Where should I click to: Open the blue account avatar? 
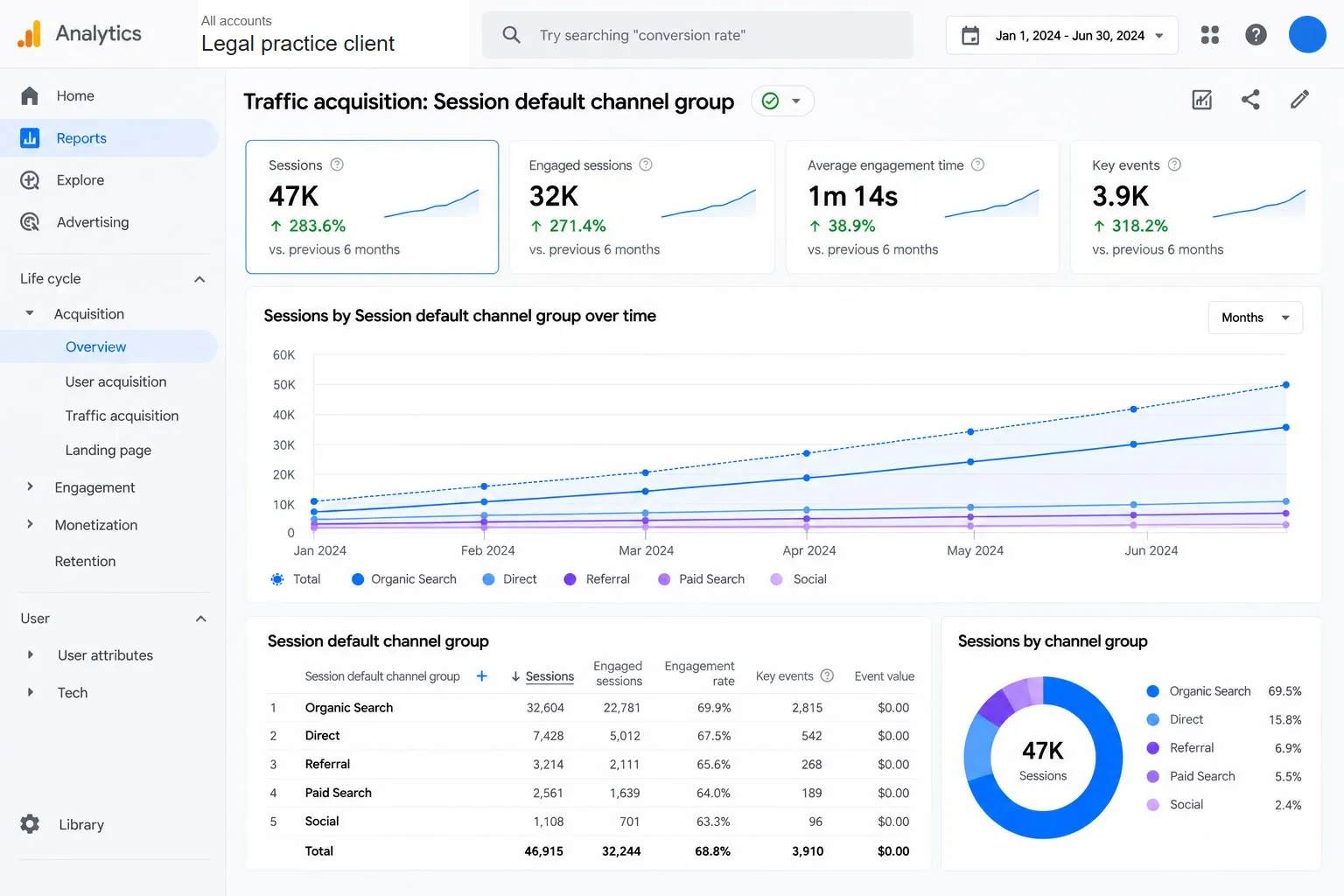coord(1307,35)
